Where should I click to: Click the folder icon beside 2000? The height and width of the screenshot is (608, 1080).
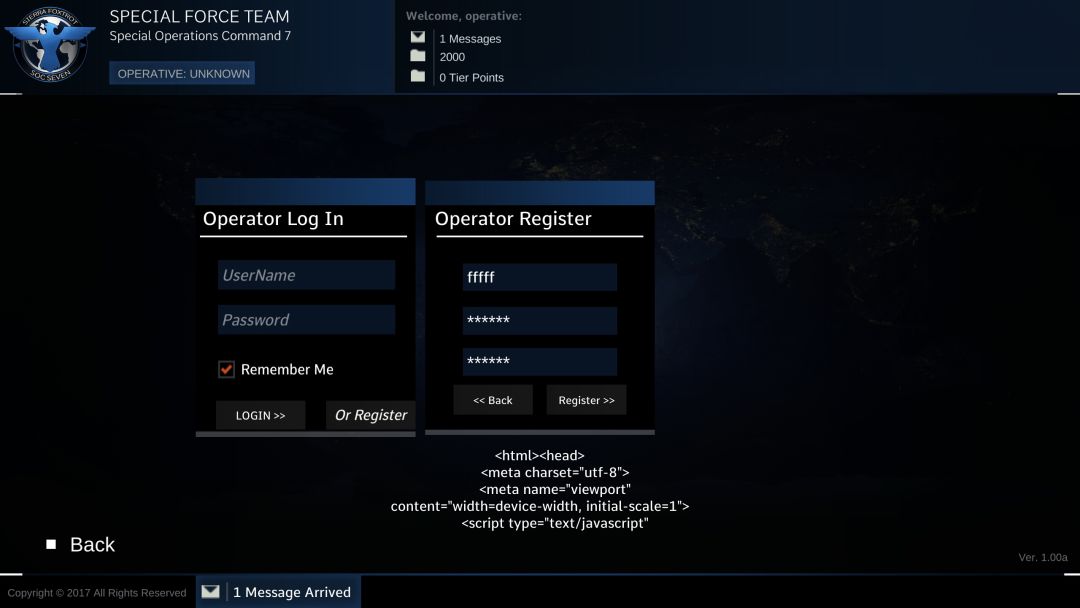pyautogui.click(x=418, y=56)
